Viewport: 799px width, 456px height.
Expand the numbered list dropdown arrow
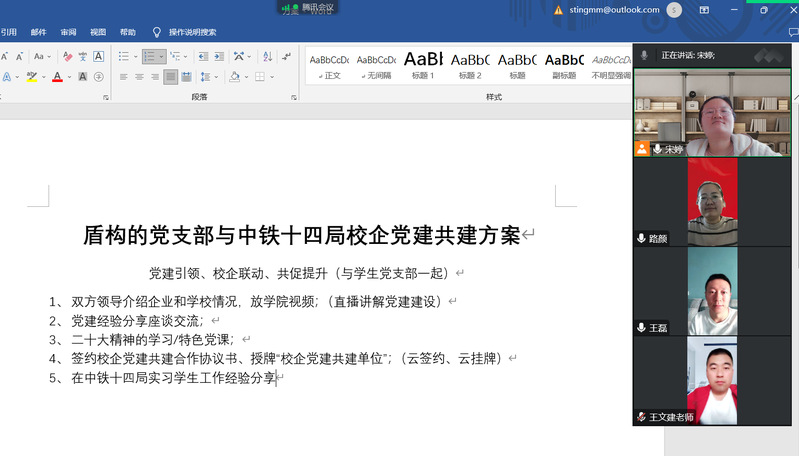pos(161,56)
